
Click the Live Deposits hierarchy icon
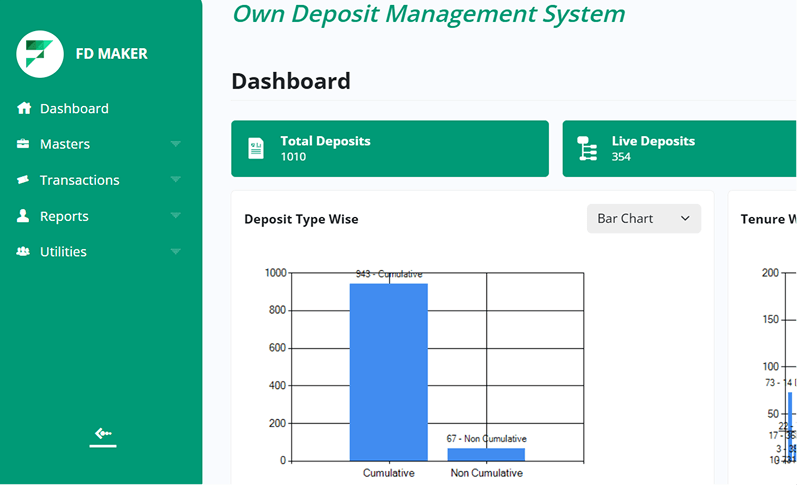(x=588, y=149)
